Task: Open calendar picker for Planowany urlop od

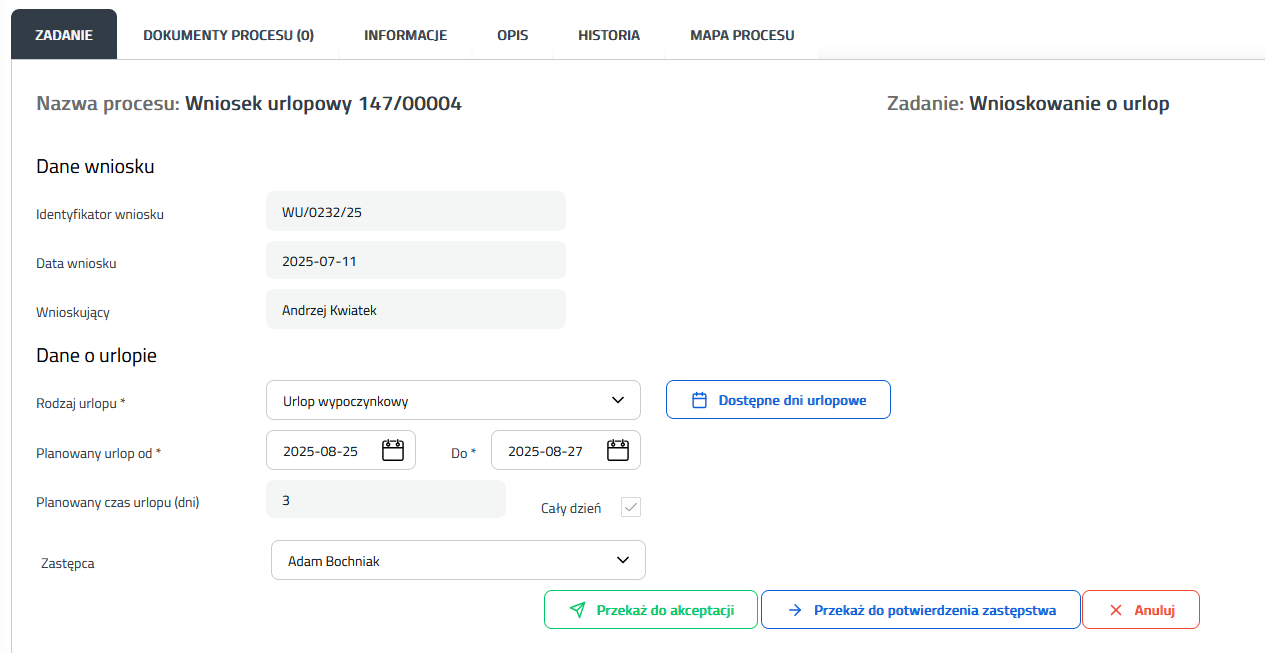Action: click(393, 450)
